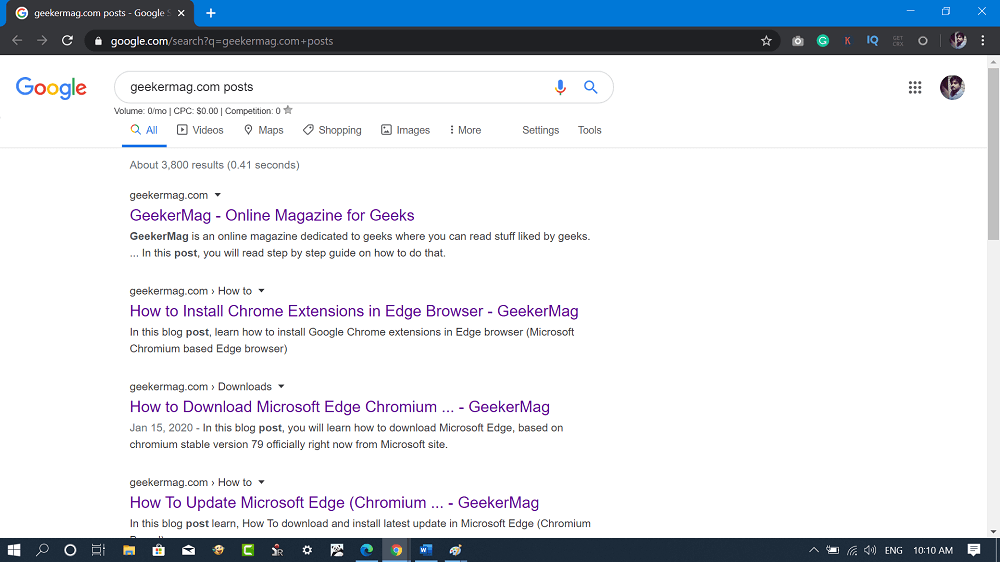Switch ENG input language indicator
The height and width of the screenshot is (562, 1000).
point(893,550)
